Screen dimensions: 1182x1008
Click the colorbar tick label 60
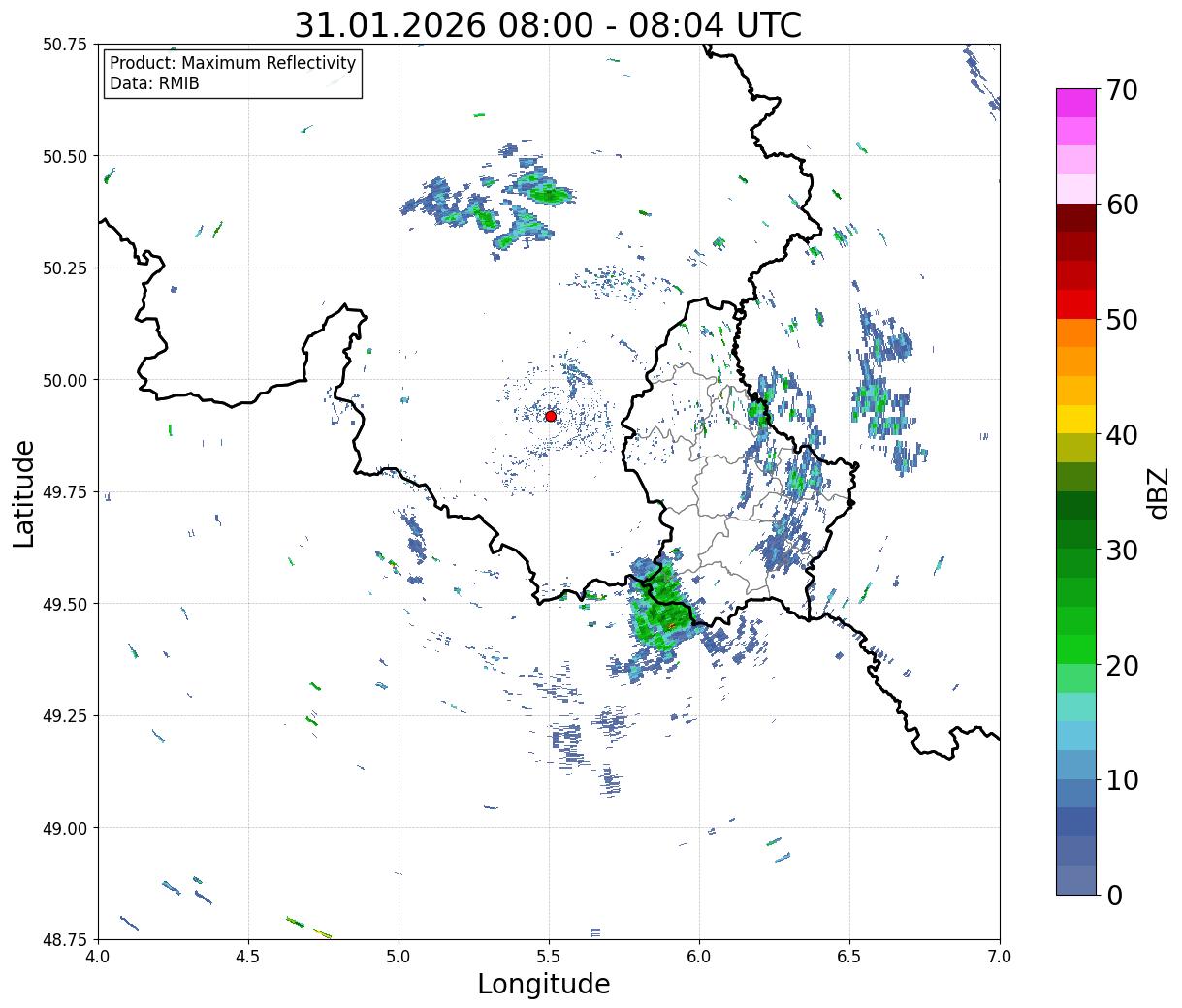1122,205
